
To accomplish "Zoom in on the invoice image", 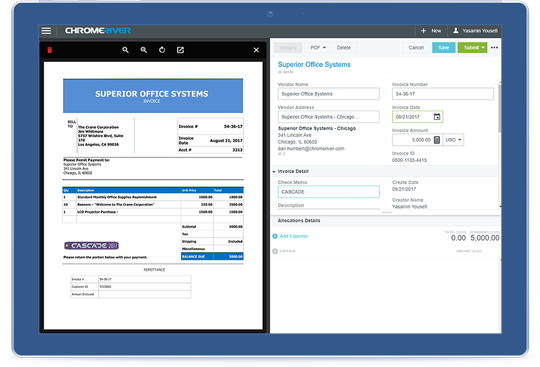I will (144, 50).
